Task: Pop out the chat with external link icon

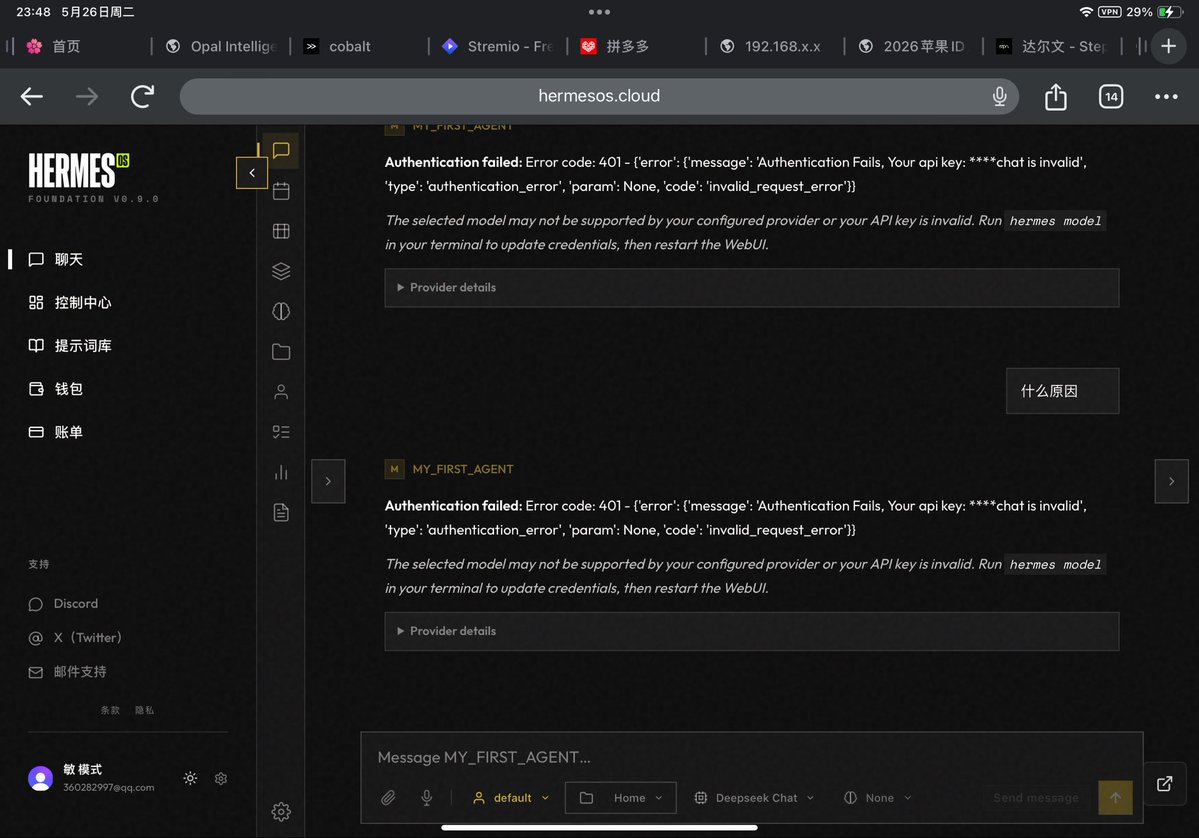Action: pos(1164,784)
